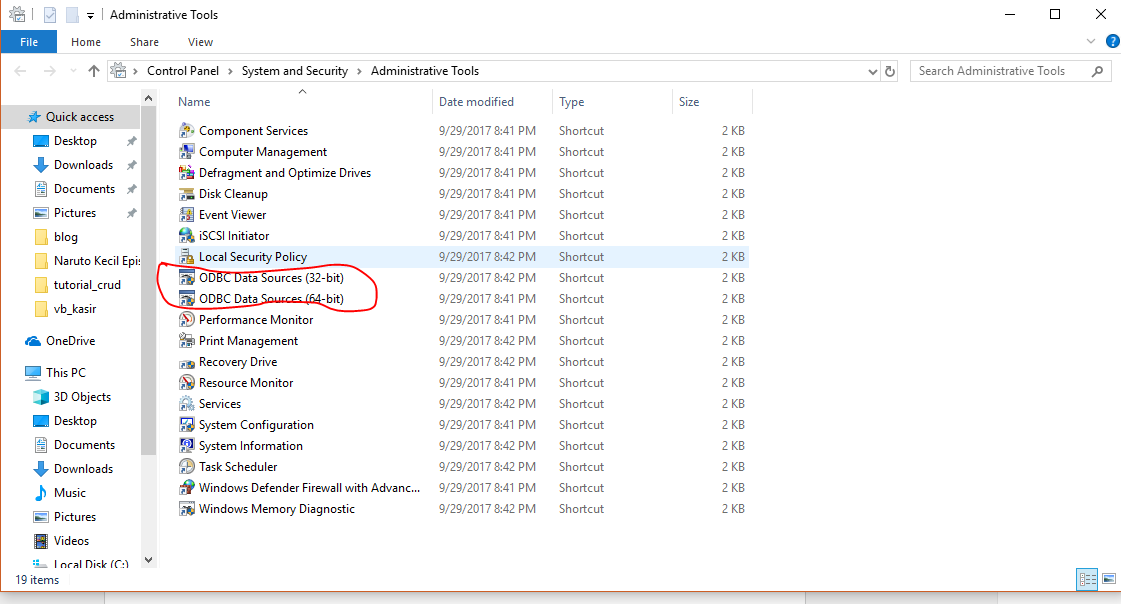
Task: Expand the chevron after System and Security
Action: 358,71
